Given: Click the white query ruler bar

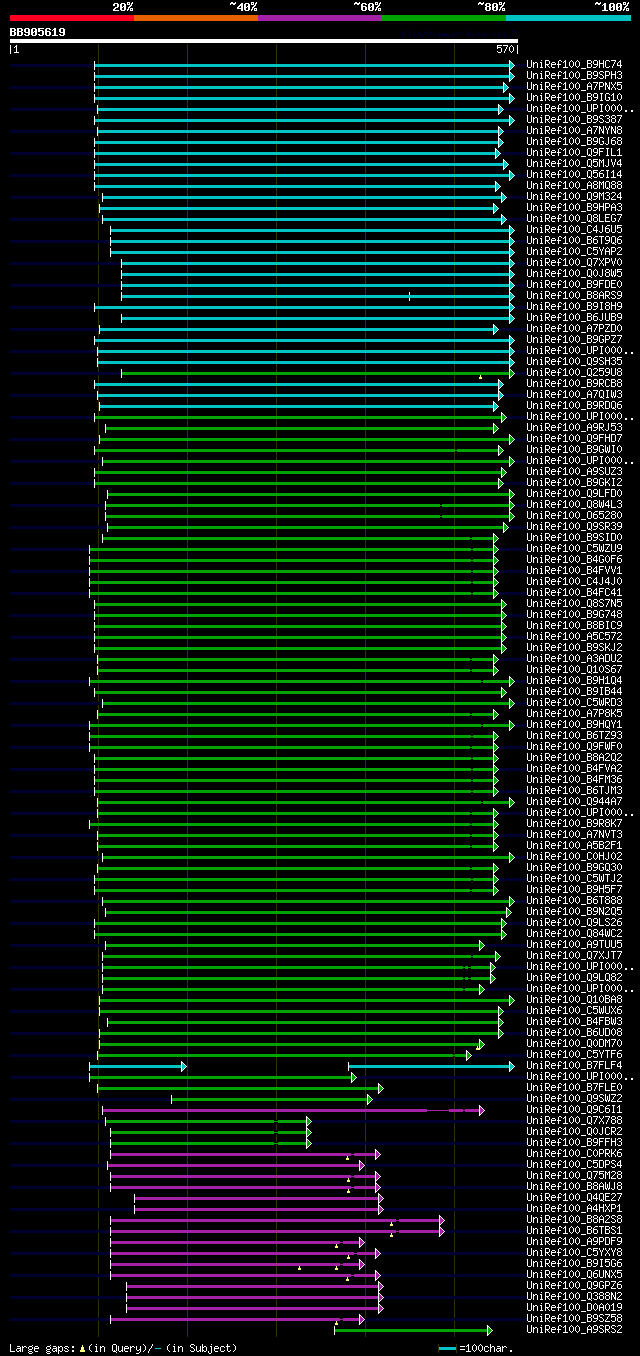Looking at the screenshot, I should pos(264,41).
